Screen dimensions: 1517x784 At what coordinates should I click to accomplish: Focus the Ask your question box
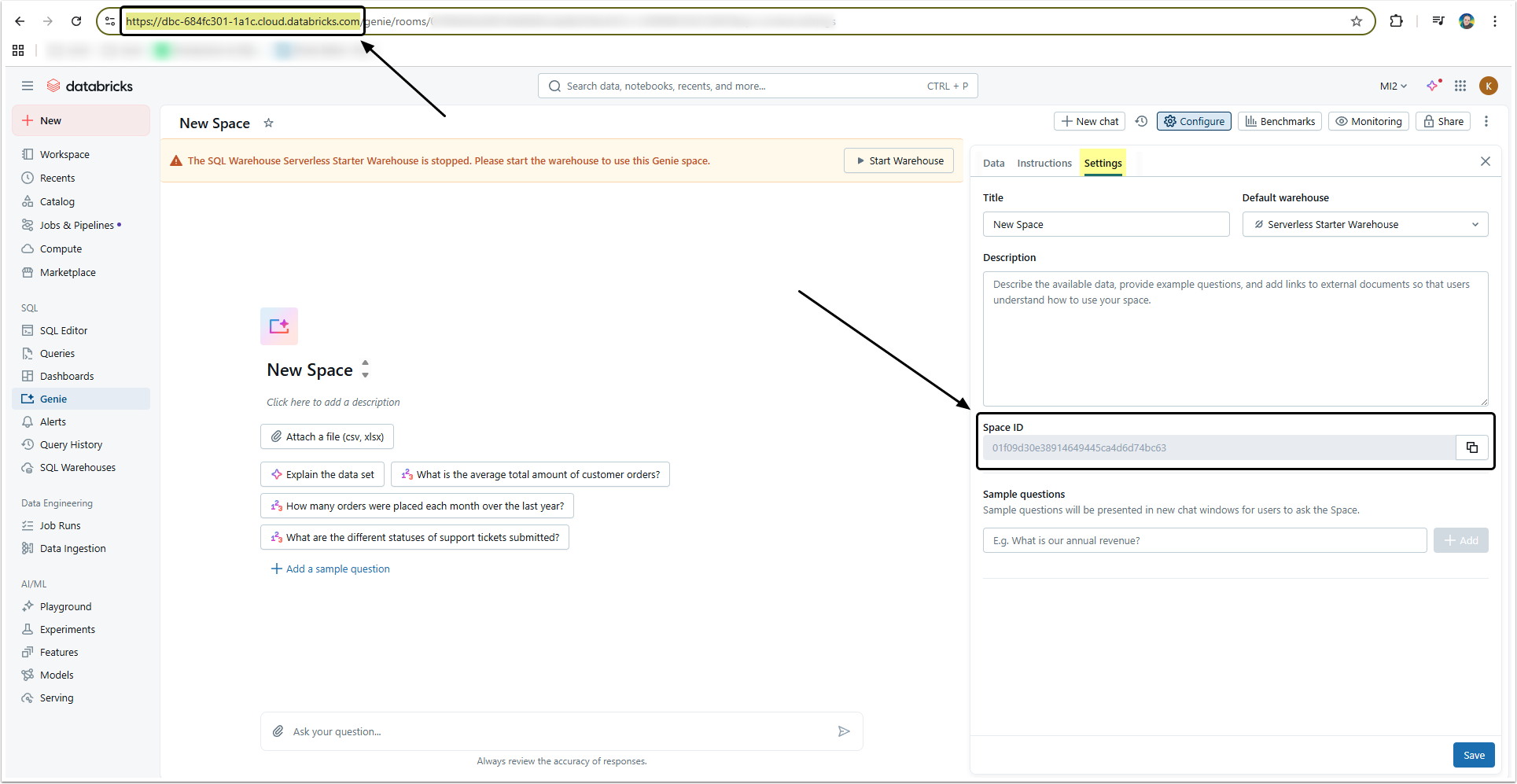point(562,731)
